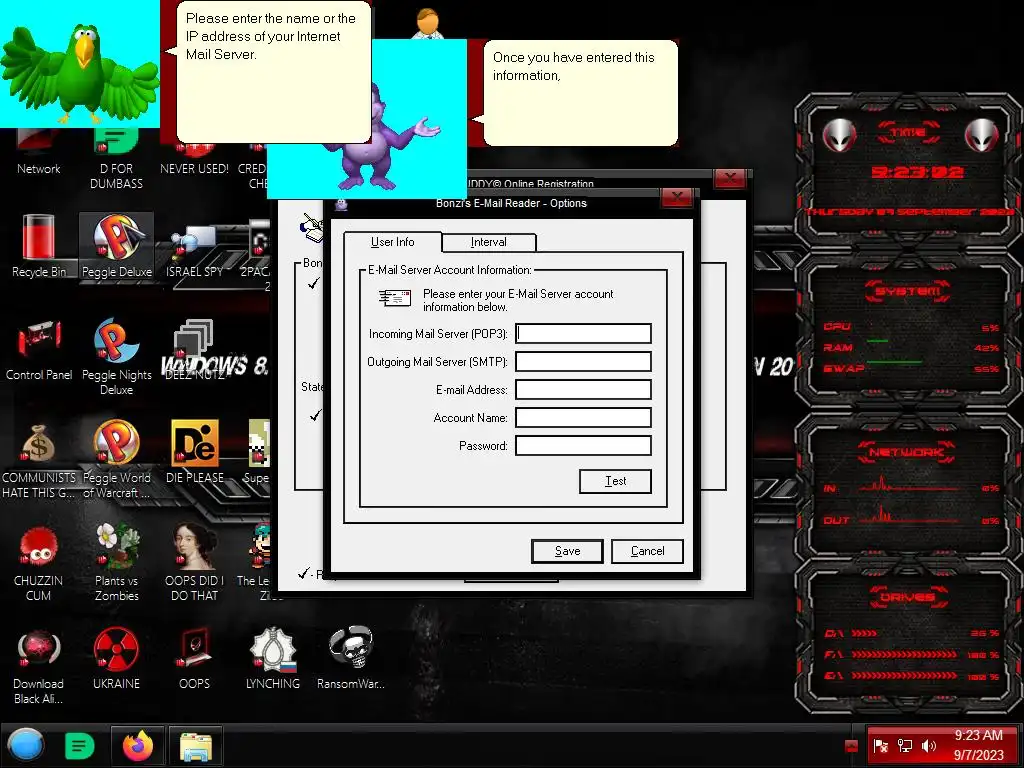1024x768 pixels.
Task: Close the Online Registration window behind
Action: point(730,178)
